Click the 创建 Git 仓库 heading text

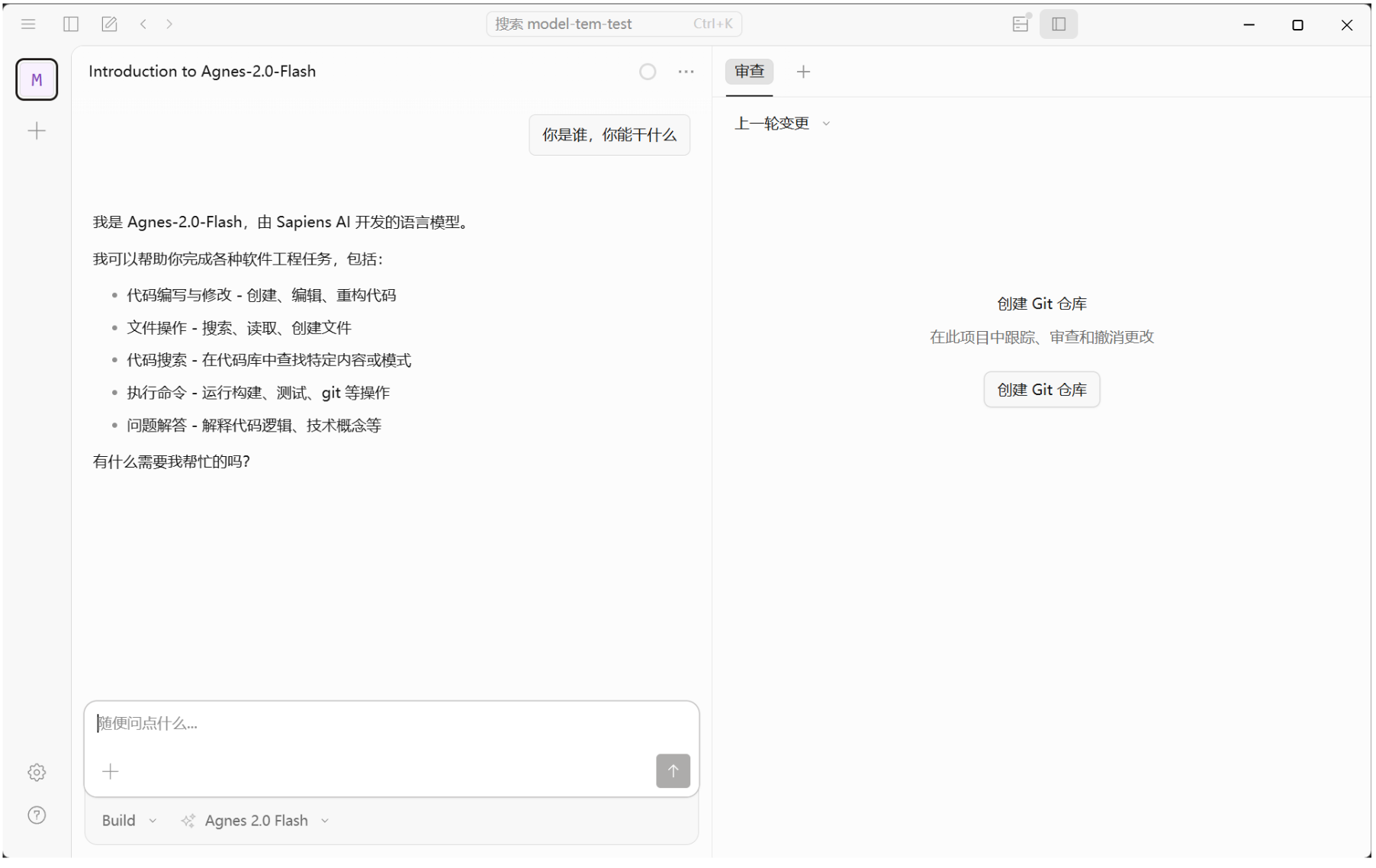click(1042, 304)
